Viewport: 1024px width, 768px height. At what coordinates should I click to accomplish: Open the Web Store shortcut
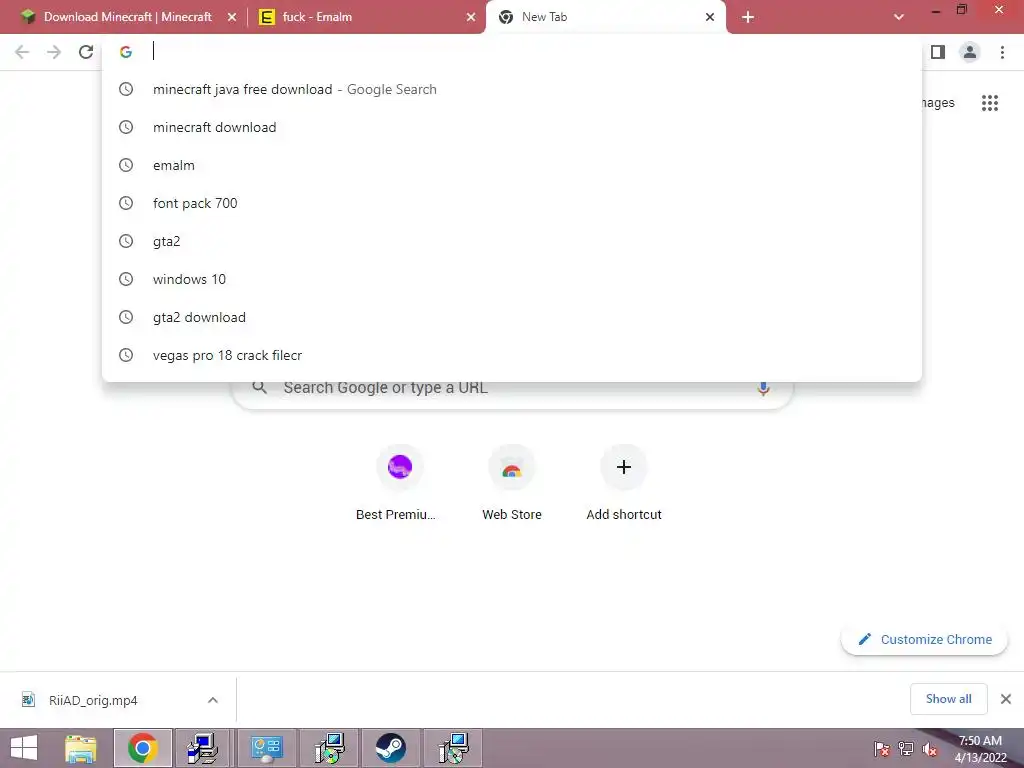click(512, 483)
